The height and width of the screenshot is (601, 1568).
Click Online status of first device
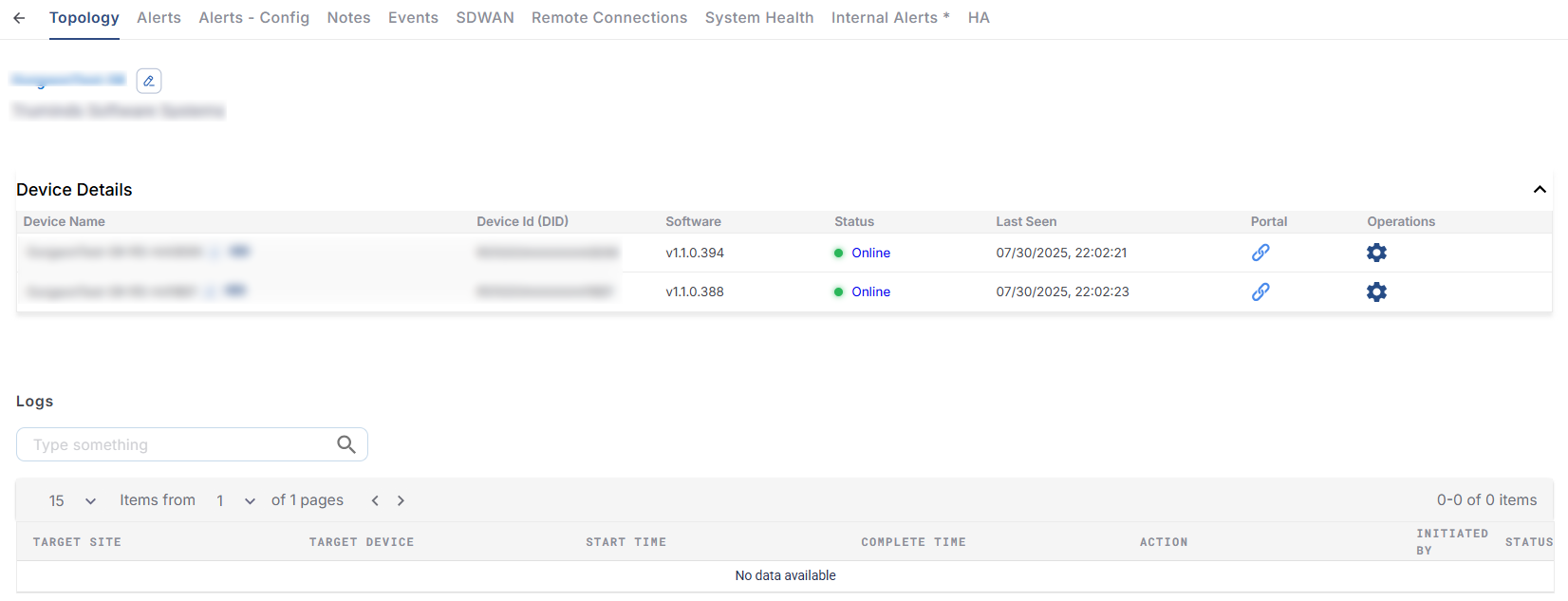coord(870,253)
